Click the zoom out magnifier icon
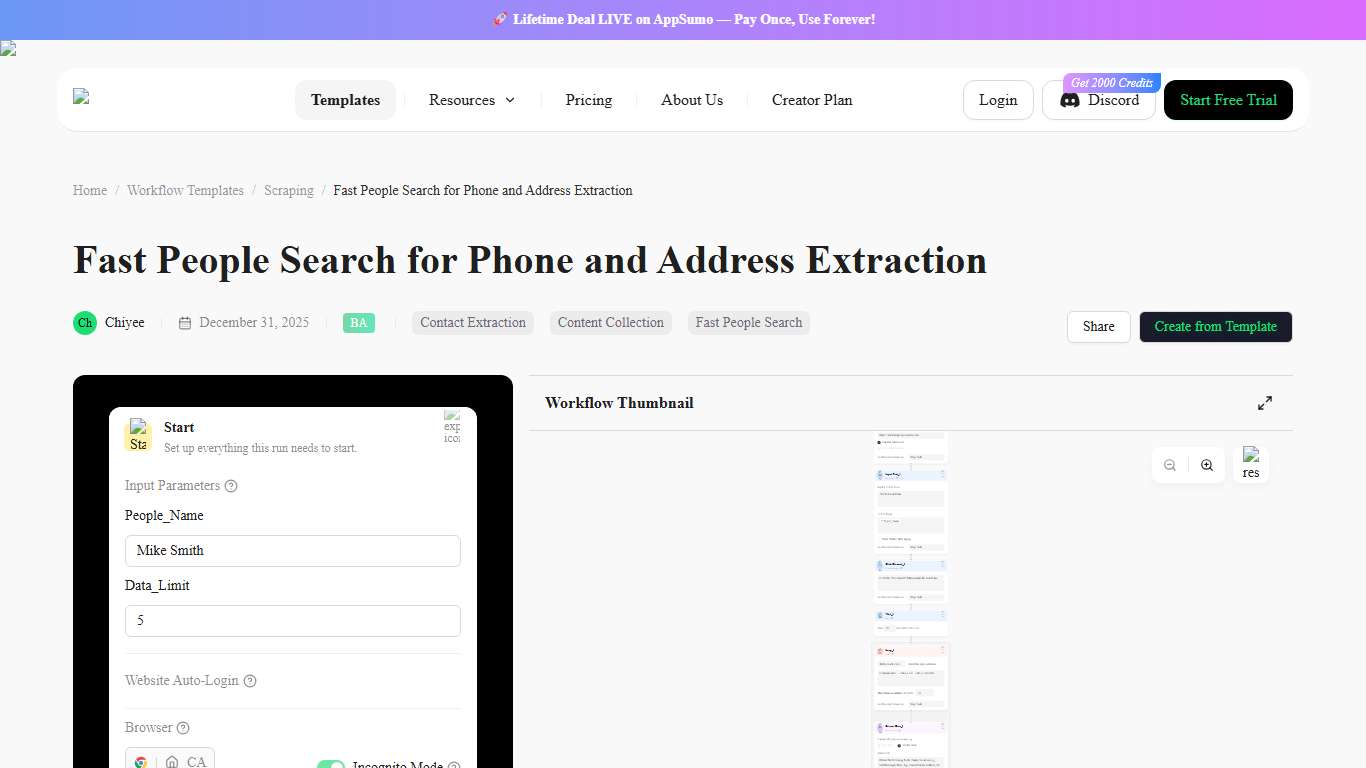1366x768 pixels. point(1170,465)
